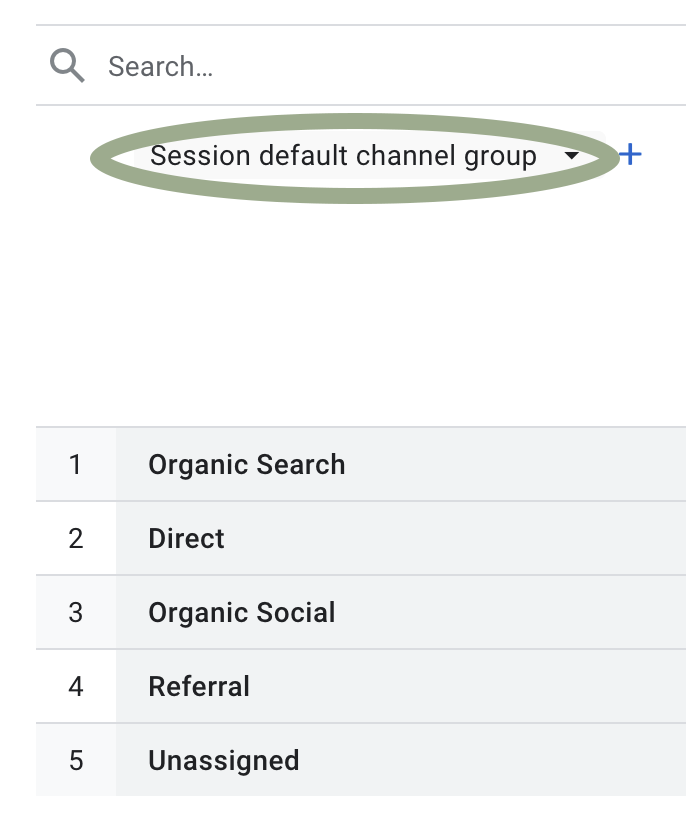
Task: Select the Direct channel label
Action: point(186,539)
